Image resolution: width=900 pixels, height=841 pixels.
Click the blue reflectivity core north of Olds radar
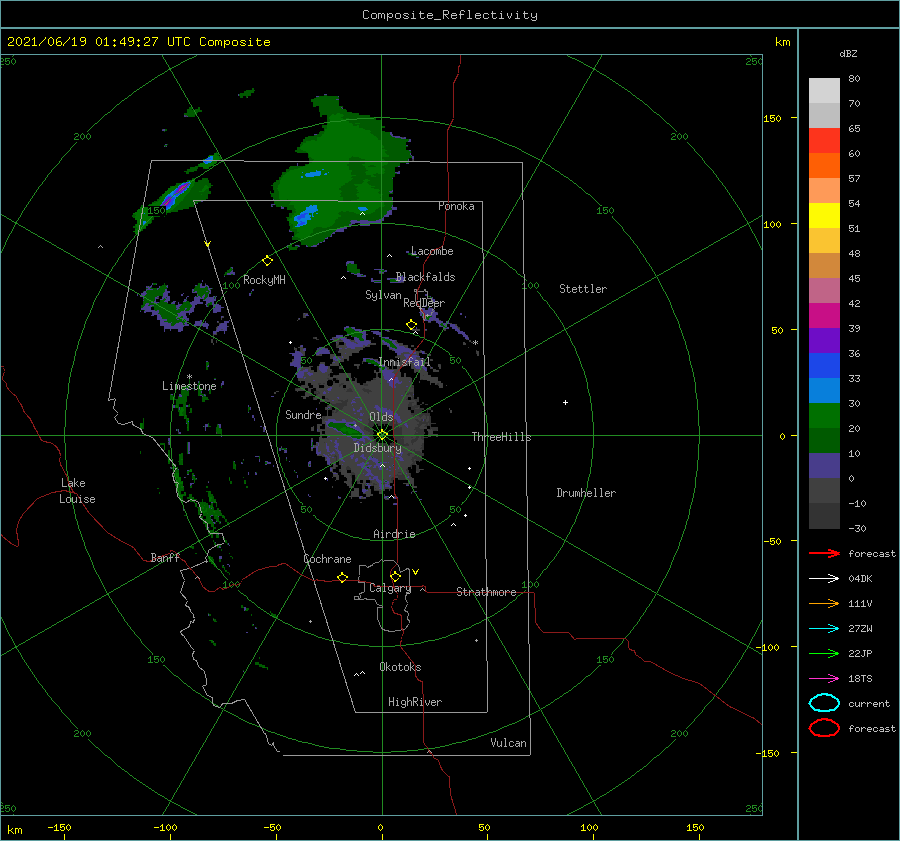[x=305, y=216]
